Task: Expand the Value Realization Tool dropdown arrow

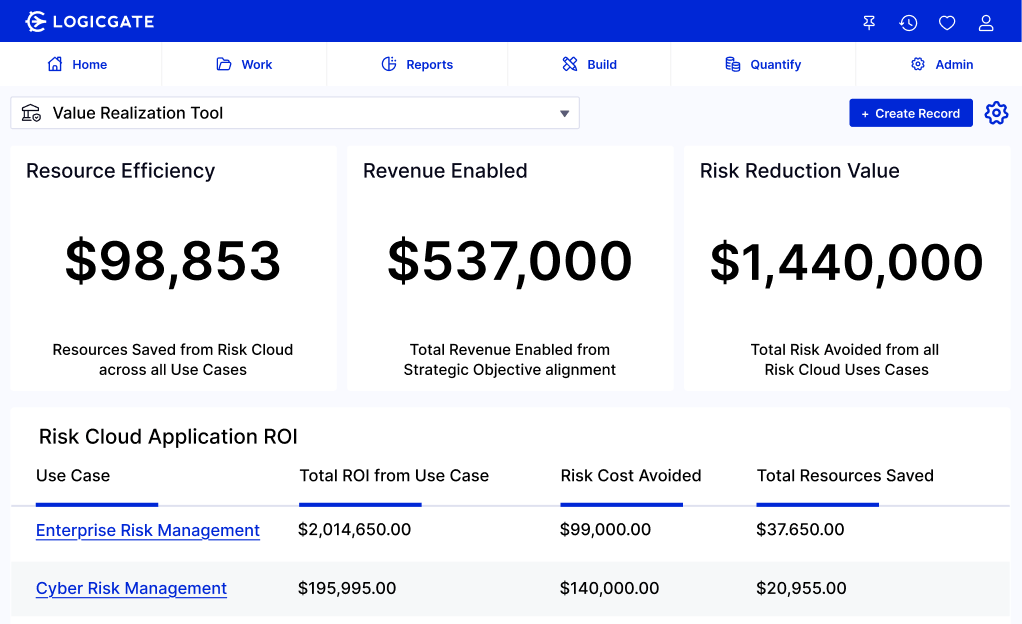Action: click(x=565, y=114)
